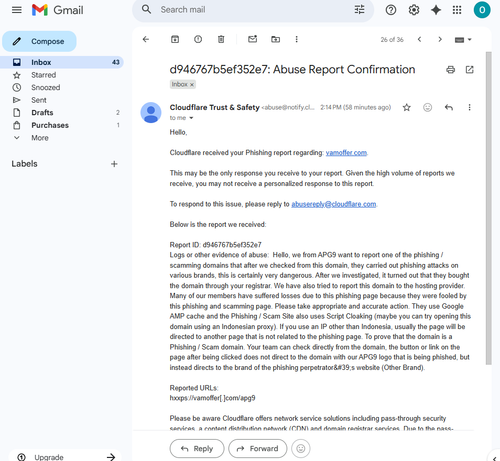Star the Cloudflare message

407,107
